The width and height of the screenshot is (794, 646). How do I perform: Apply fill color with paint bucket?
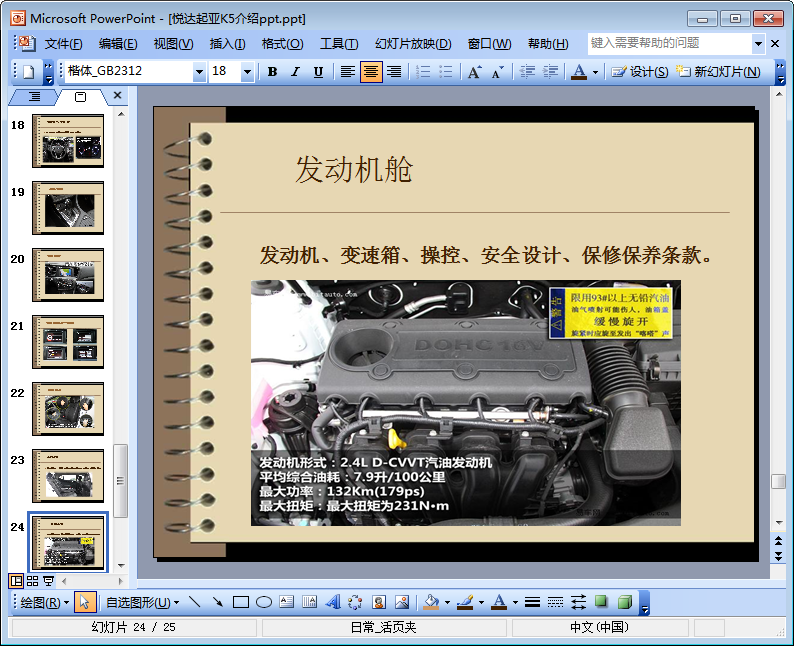(431, 602)
